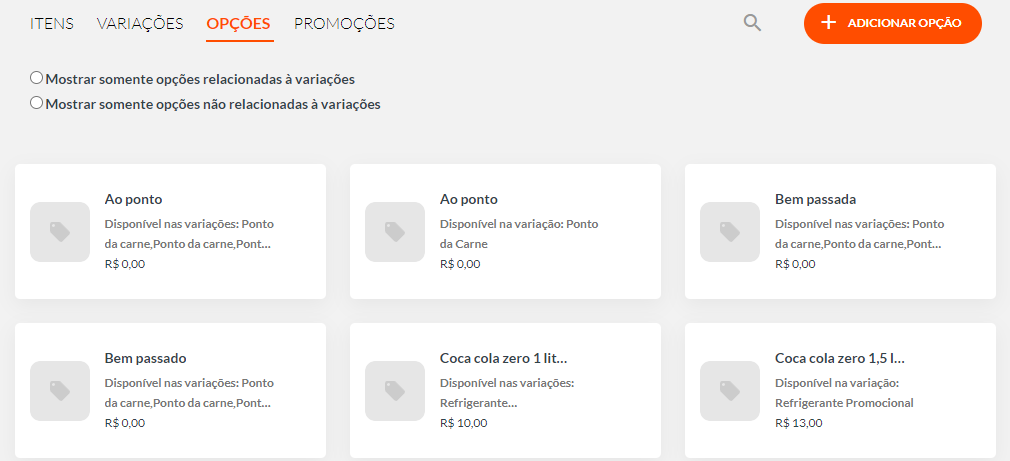This screenshot has height=461, width=1010.
Task: Select Mostrar somente opções não relacionadas radio
Action: (x=37, y=102)
